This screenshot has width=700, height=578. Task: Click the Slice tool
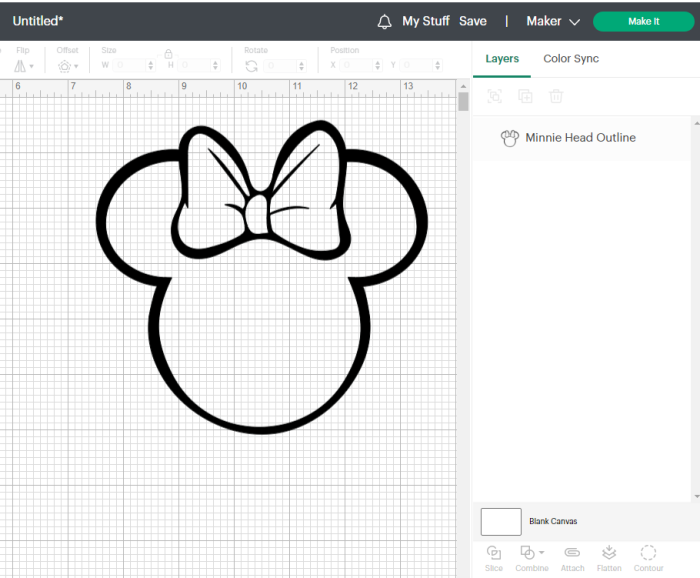(494, 558)
